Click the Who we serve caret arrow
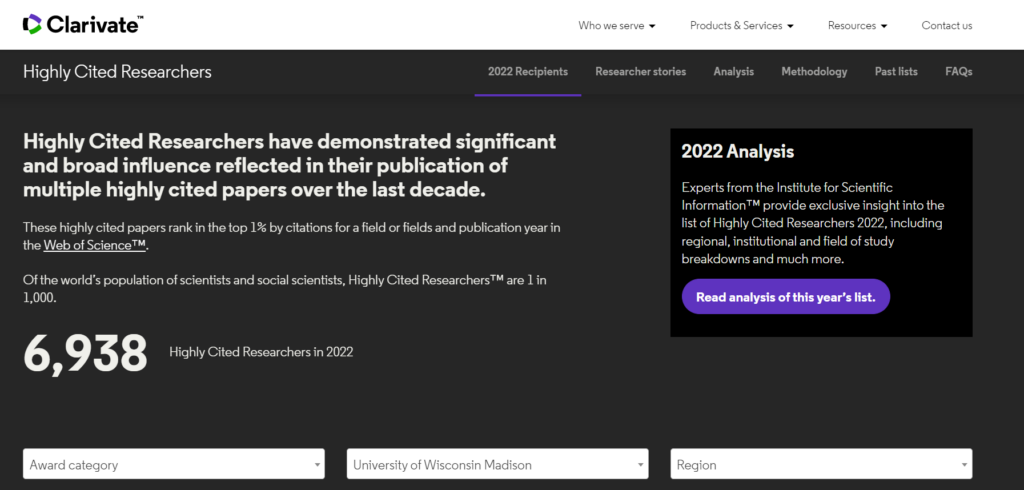1024x490 pixels. click(652, 26)
